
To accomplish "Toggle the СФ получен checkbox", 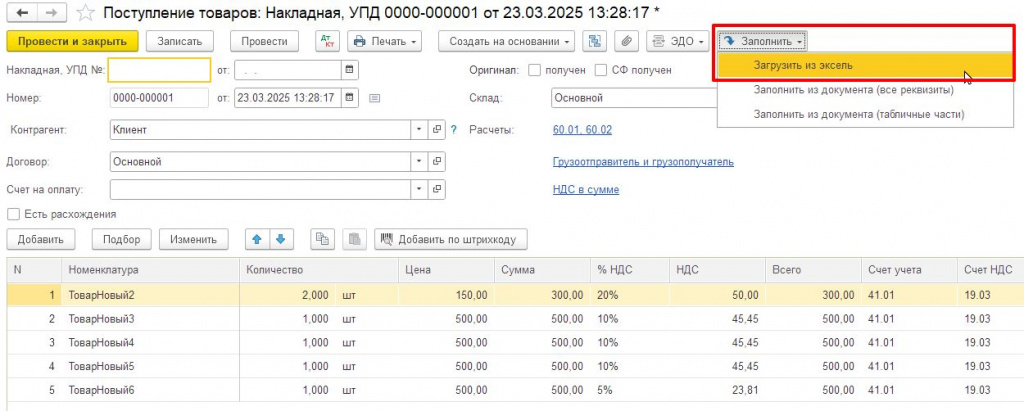I will [600, 70].
